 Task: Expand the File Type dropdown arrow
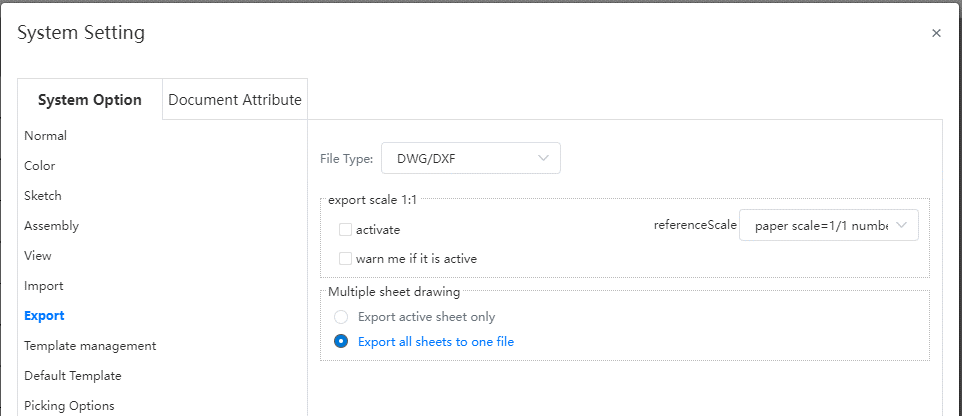(x=543, y=158)
